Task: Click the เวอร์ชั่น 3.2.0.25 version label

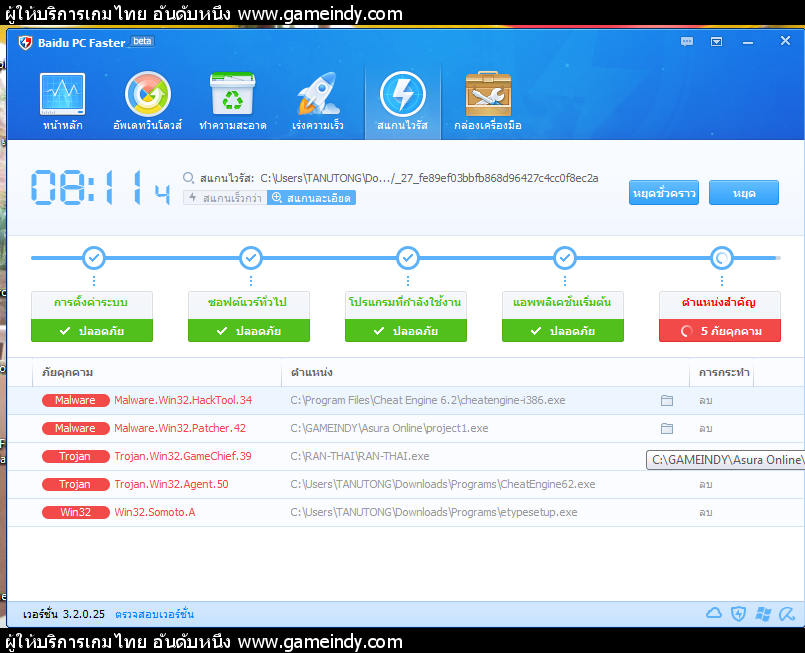Action: tap(64, 614)
